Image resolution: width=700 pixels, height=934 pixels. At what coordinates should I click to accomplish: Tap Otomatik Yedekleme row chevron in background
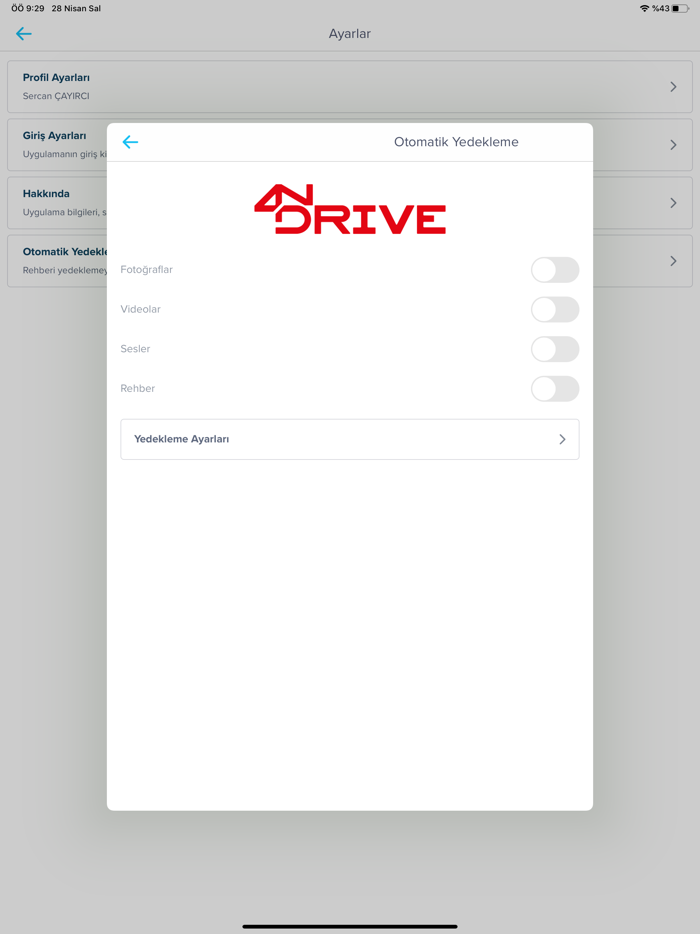673,261
